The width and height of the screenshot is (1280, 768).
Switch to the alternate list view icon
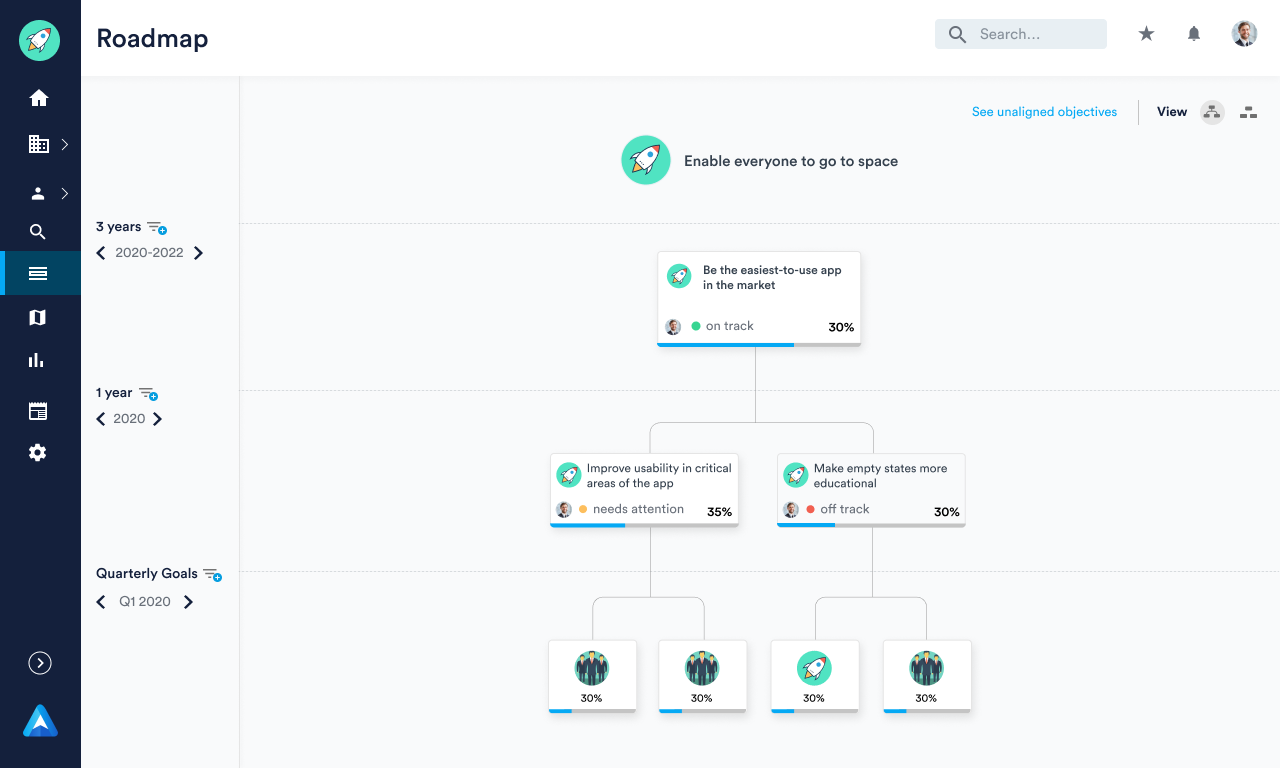tap(1248, 112)
